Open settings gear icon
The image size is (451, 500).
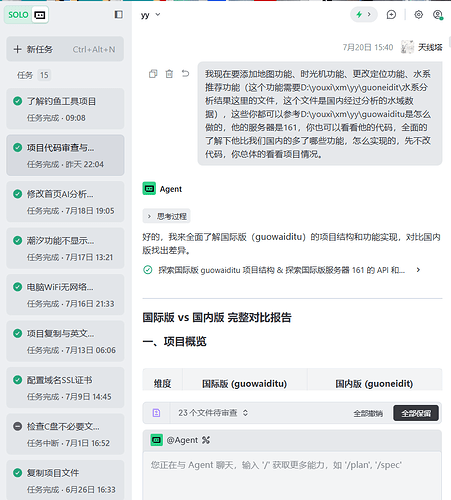tap(419, 15)
